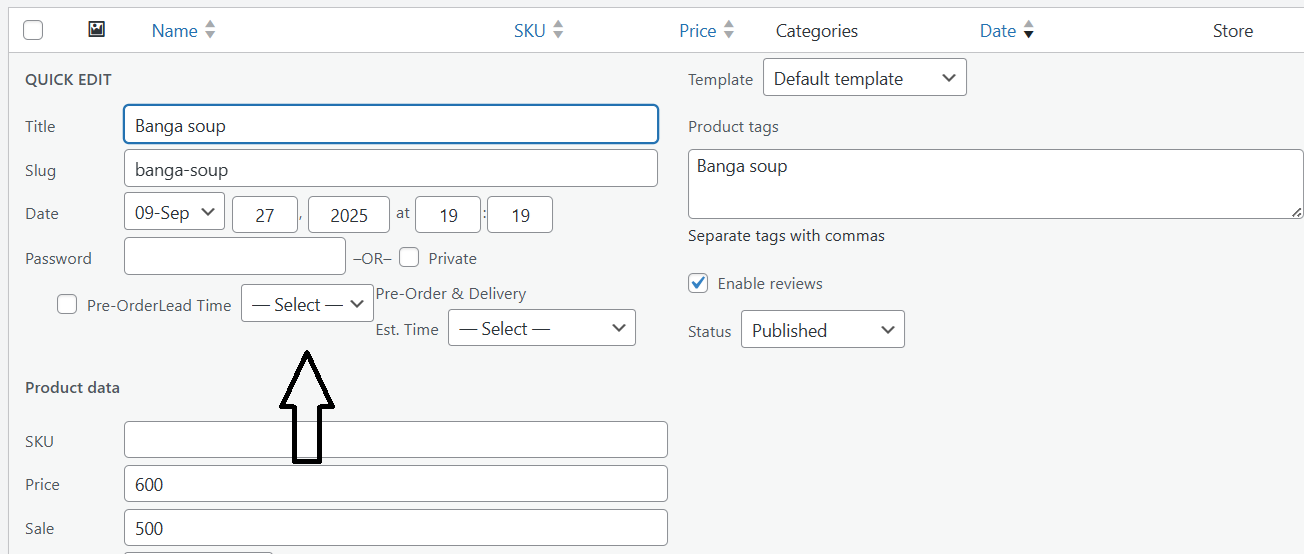Tick the select-all products checkbox
Viewport: 1304px width, 554px height.
point(33,30)
